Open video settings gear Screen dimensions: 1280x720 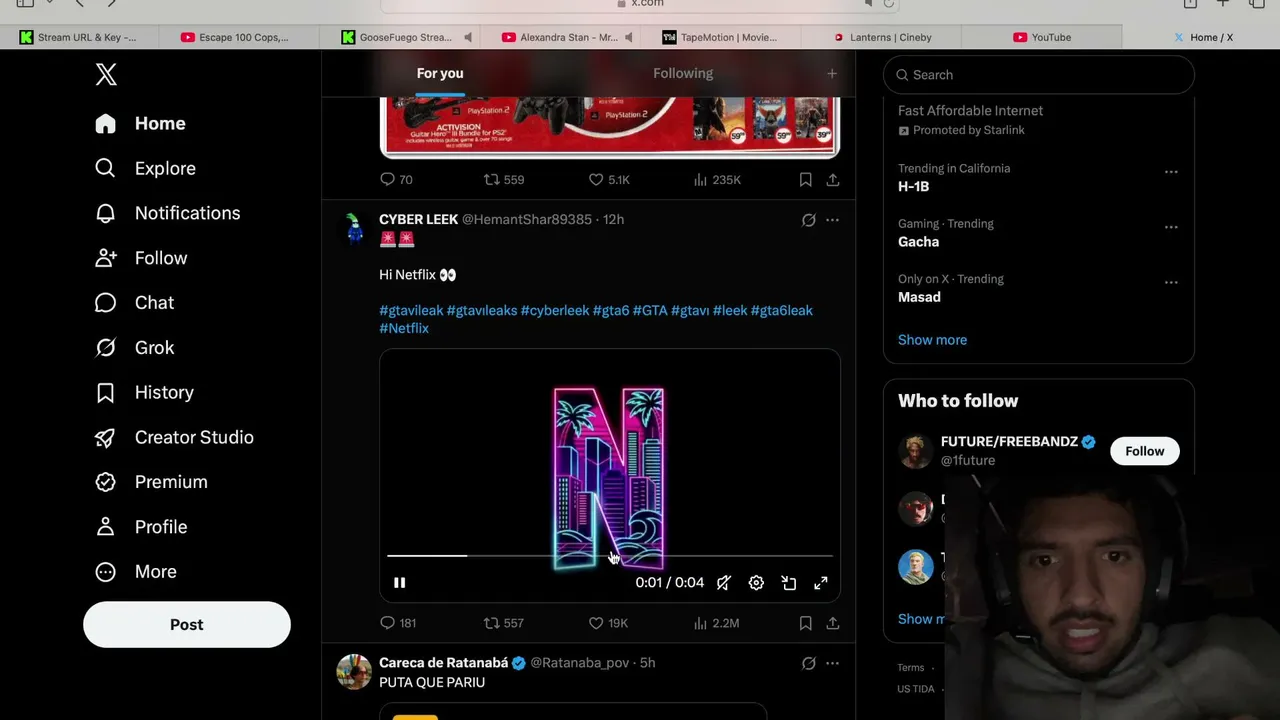point(756,583)
